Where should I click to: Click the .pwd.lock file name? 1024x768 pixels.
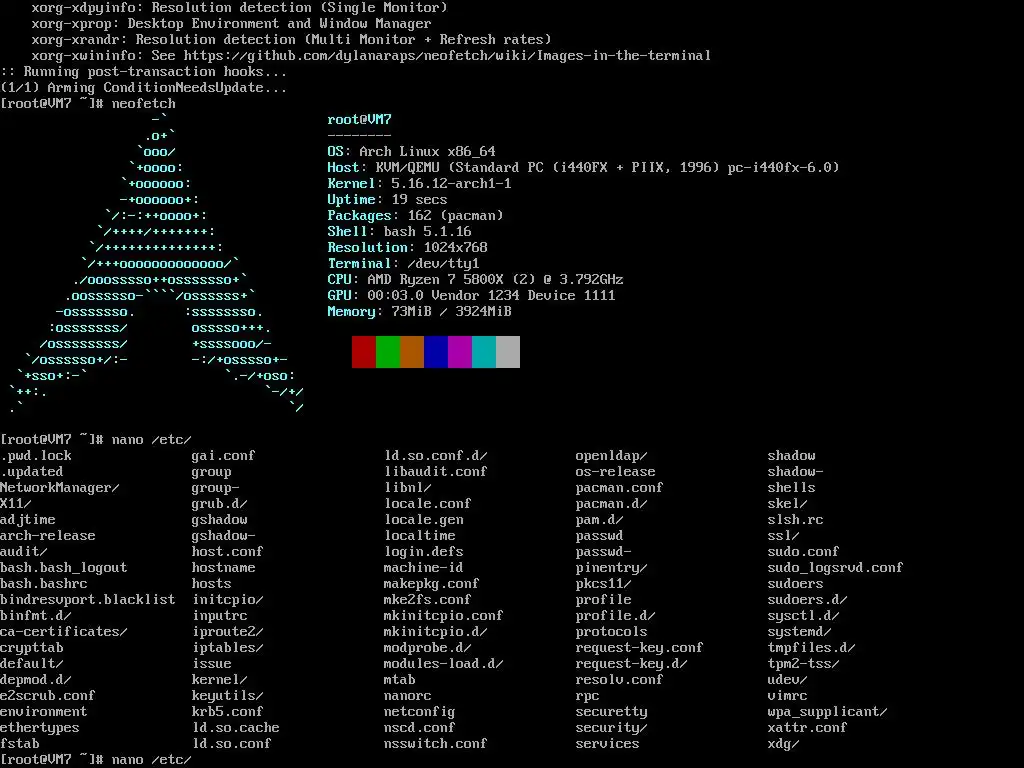tap(36, 456)
